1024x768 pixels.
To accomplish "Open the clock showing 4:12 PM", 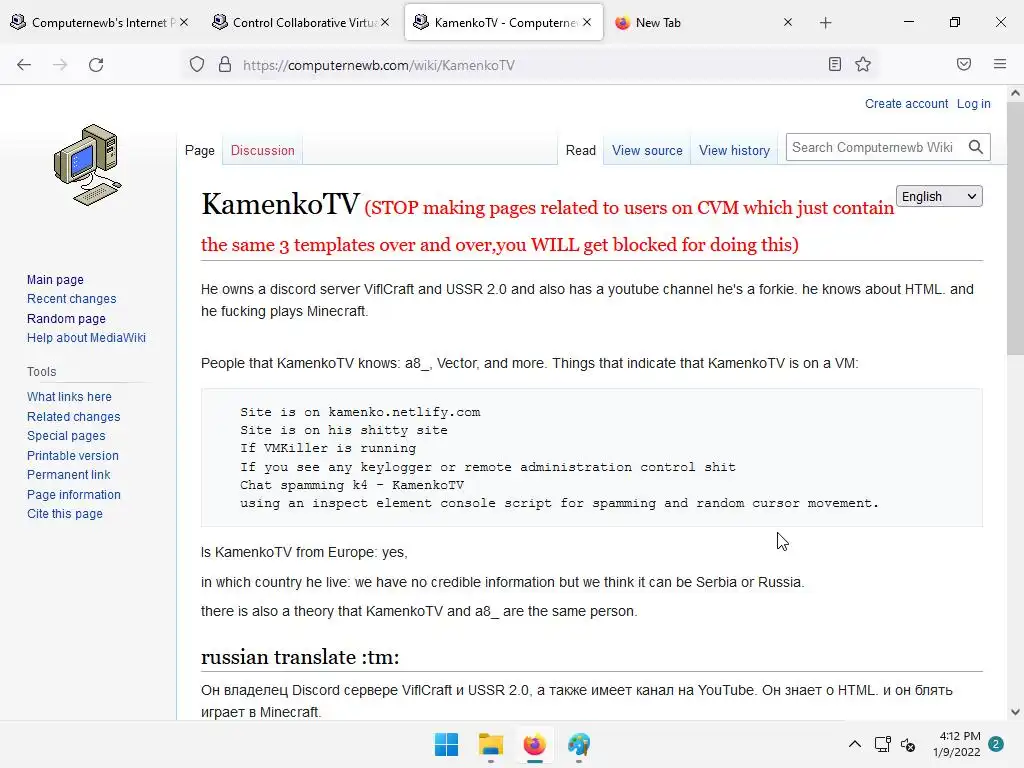I will pos(957,744).
